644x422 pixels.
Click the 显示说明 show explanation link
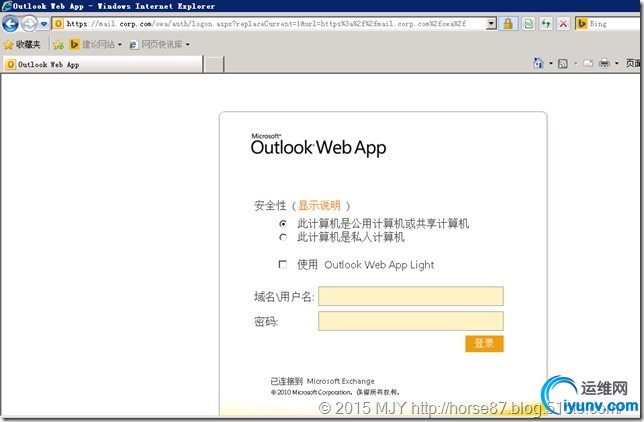pos(319,205)
